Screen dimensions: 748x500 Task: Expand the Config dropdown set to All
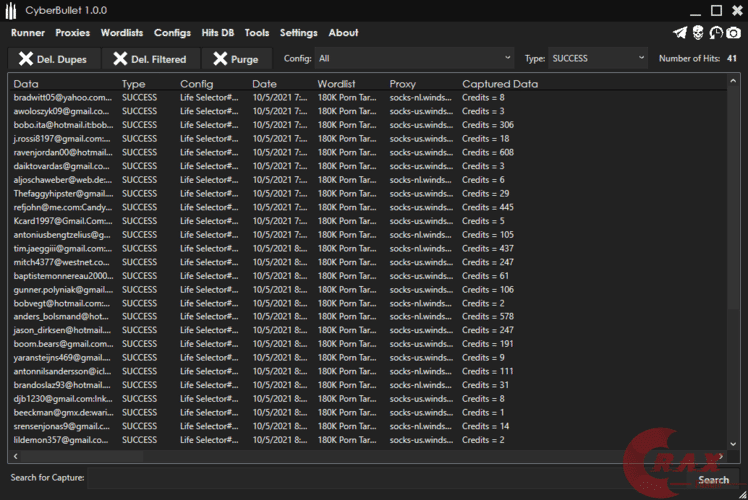click(414, 58)
